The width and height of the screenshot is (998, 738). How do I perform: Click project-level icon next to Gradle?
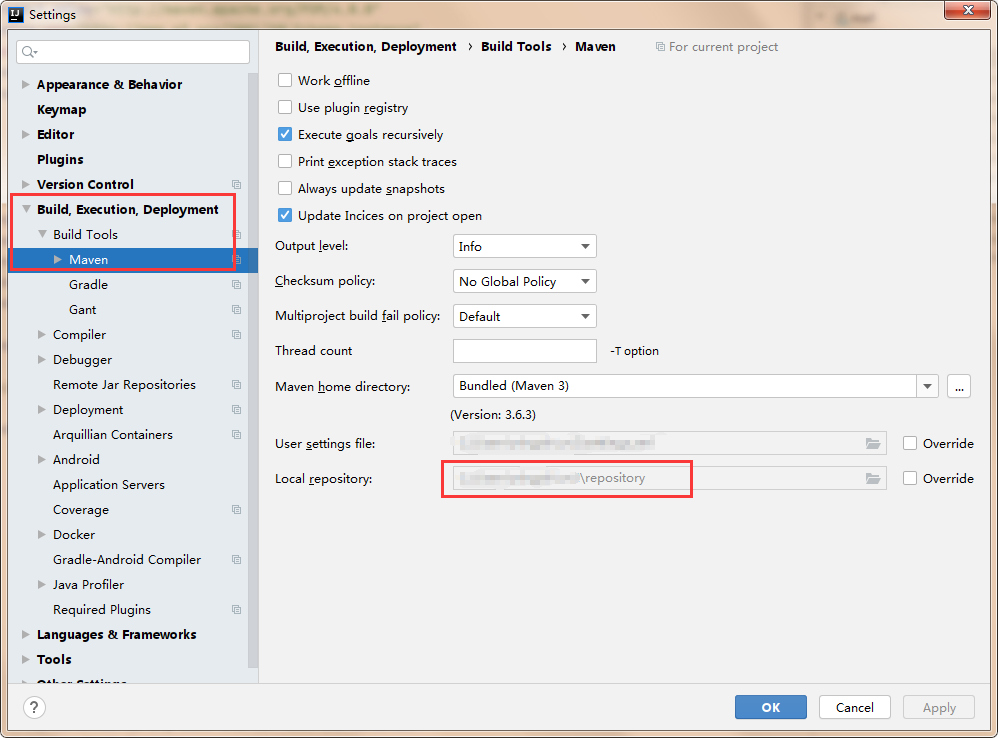pyautogui.click(x=237, y=285)
